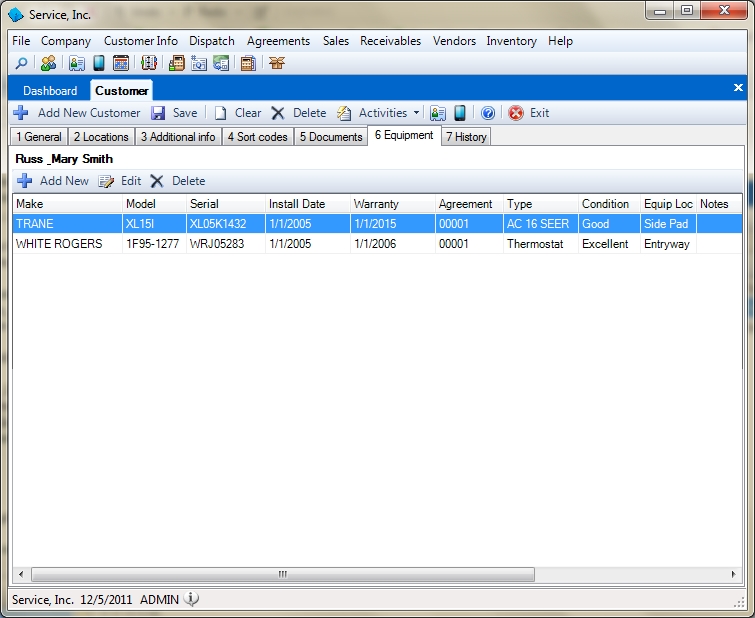755x618 pixels.
Task: Select the WHITE ROGERS row
Action: tap(378, 244)
